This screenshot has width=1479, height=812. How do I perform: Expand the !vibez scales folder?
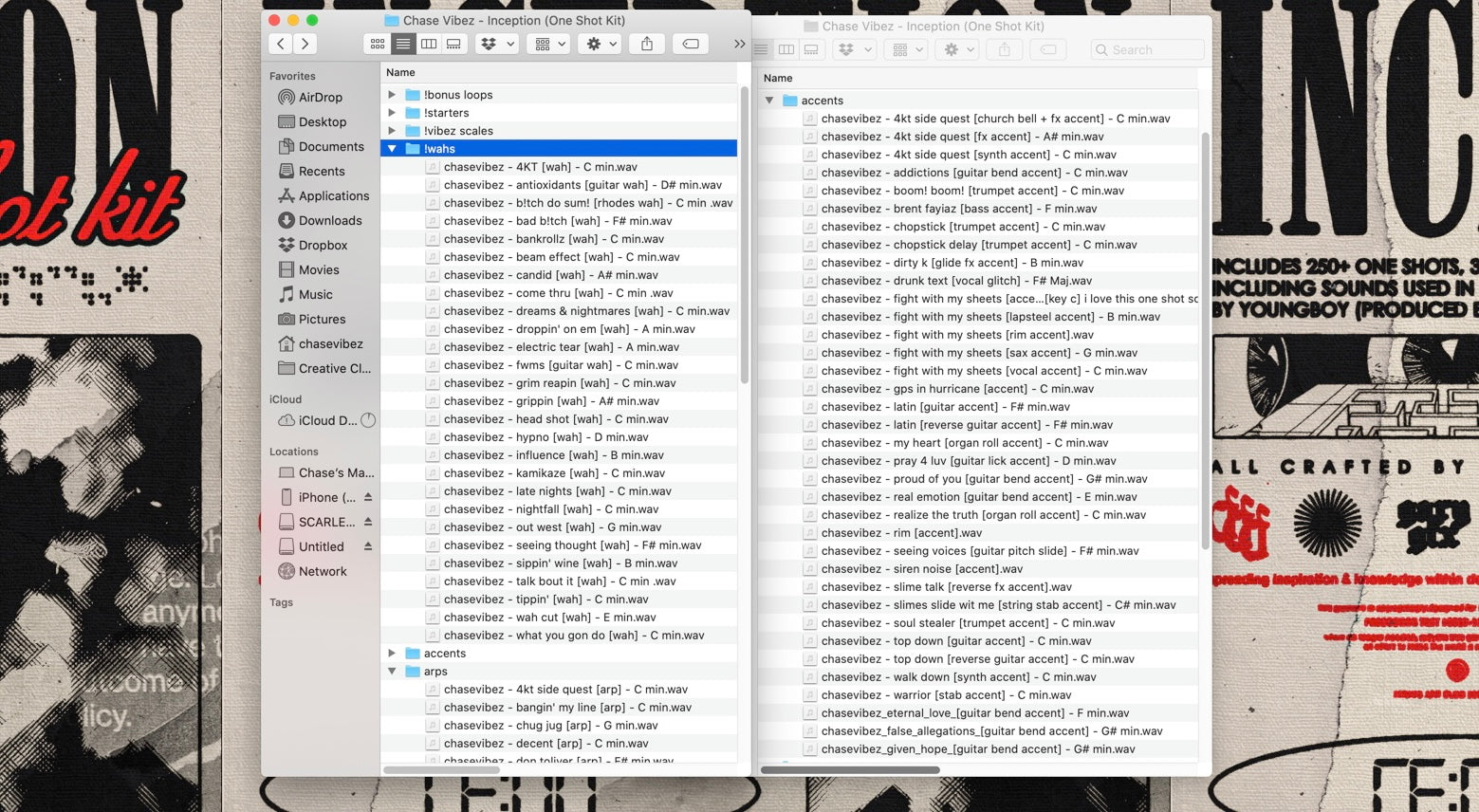coord(392,131)
